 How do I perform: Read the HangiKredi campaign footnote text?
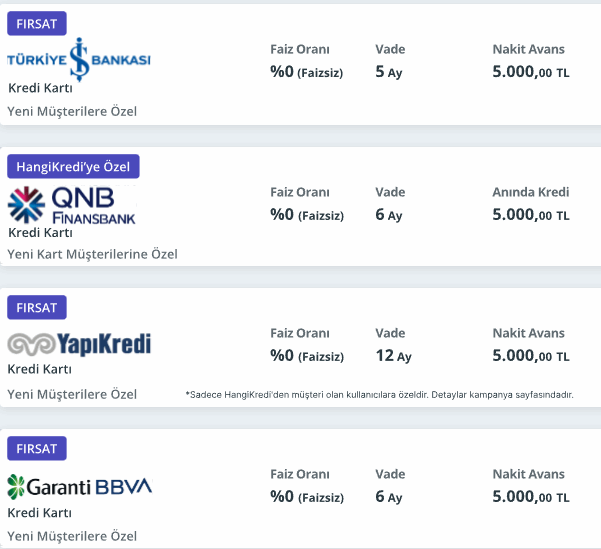(379, 394)
